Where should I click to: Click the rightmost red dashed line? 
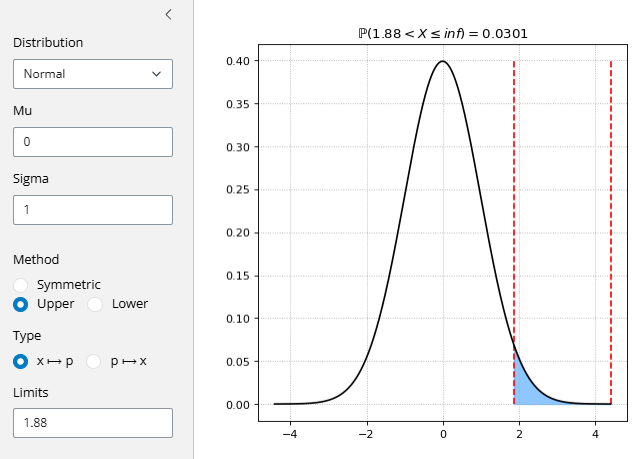(611, 200)
